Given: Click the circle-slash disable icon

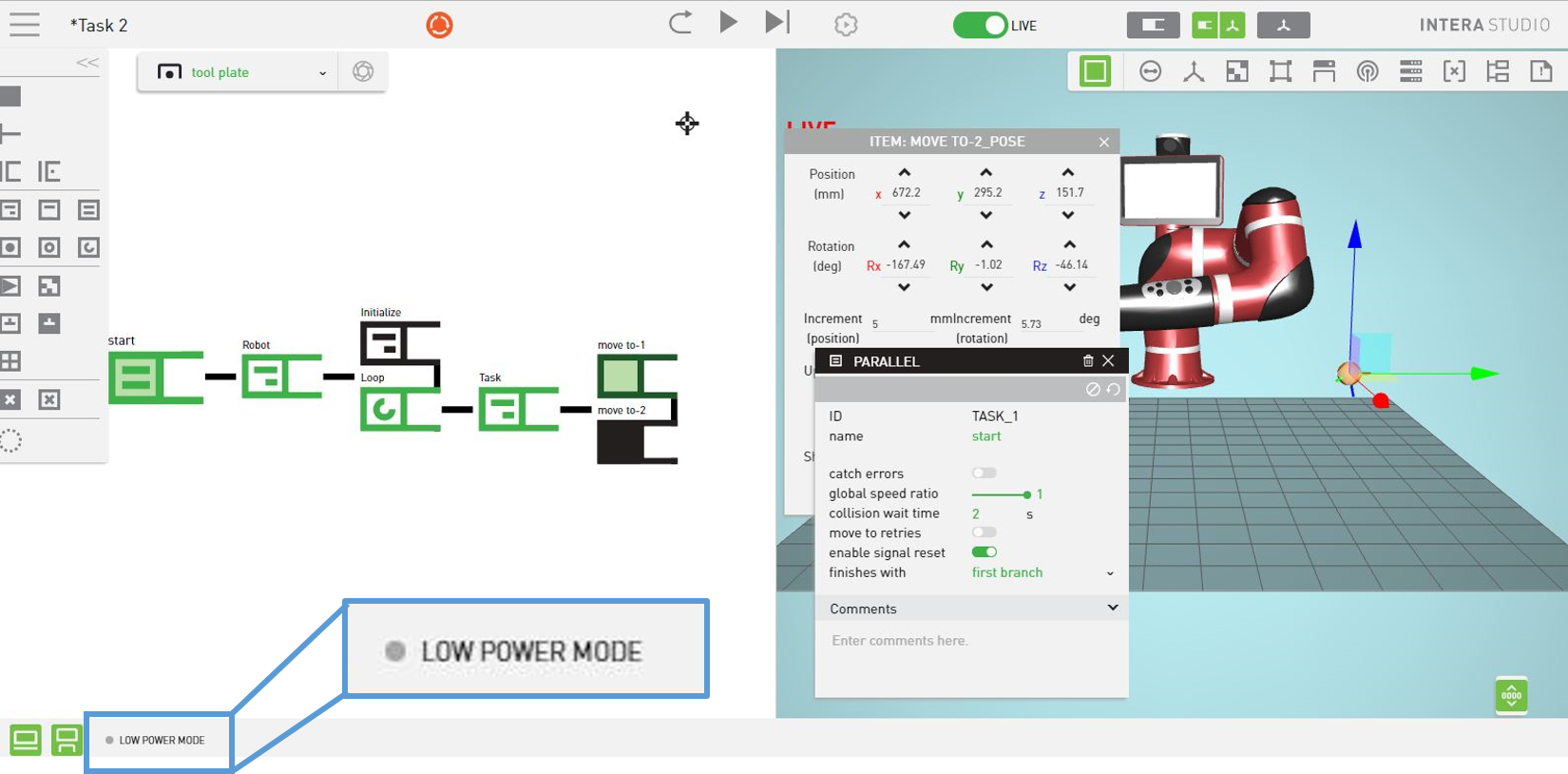Looking at the screenshot, I should click(x=1093, y=390).
